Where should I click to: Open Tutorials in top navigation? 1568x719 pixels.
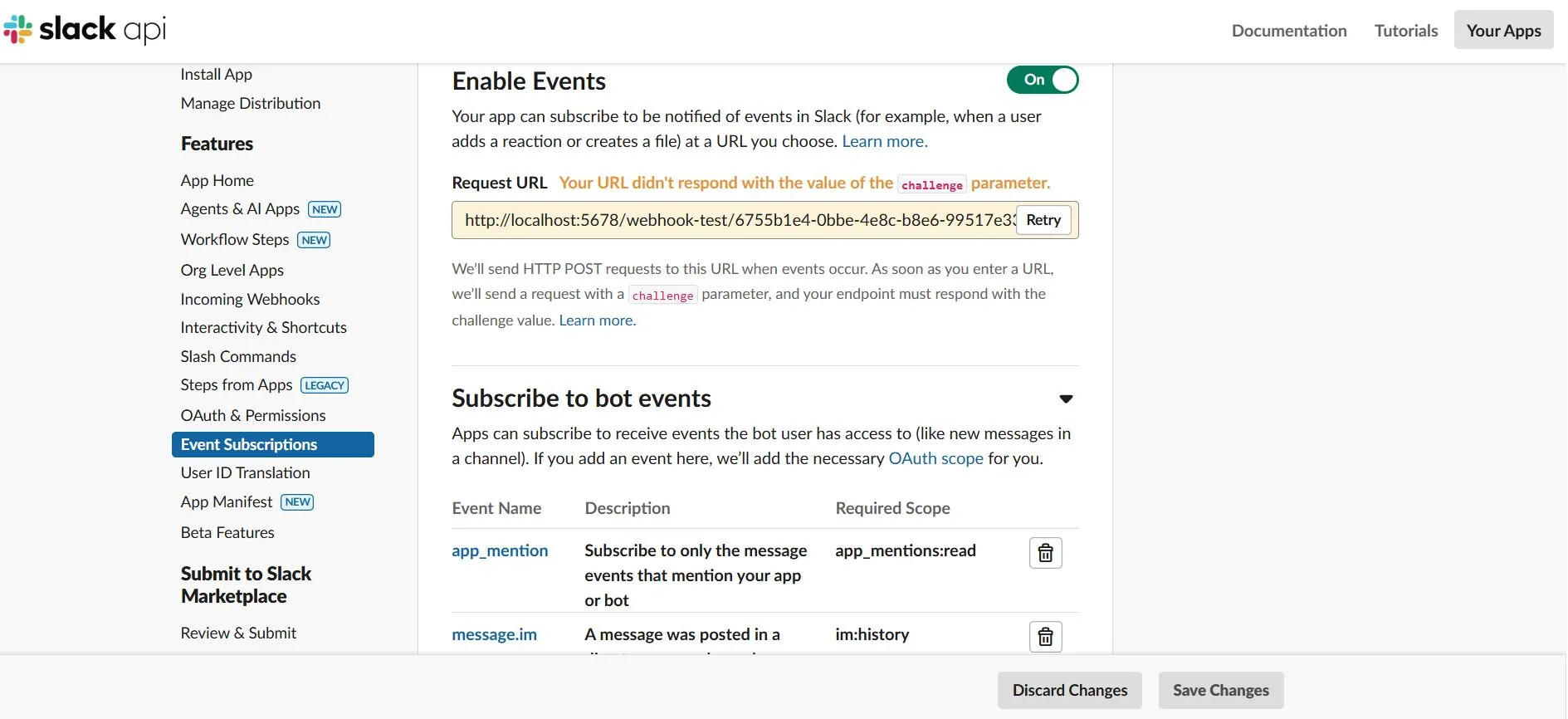click(1406, 31)
